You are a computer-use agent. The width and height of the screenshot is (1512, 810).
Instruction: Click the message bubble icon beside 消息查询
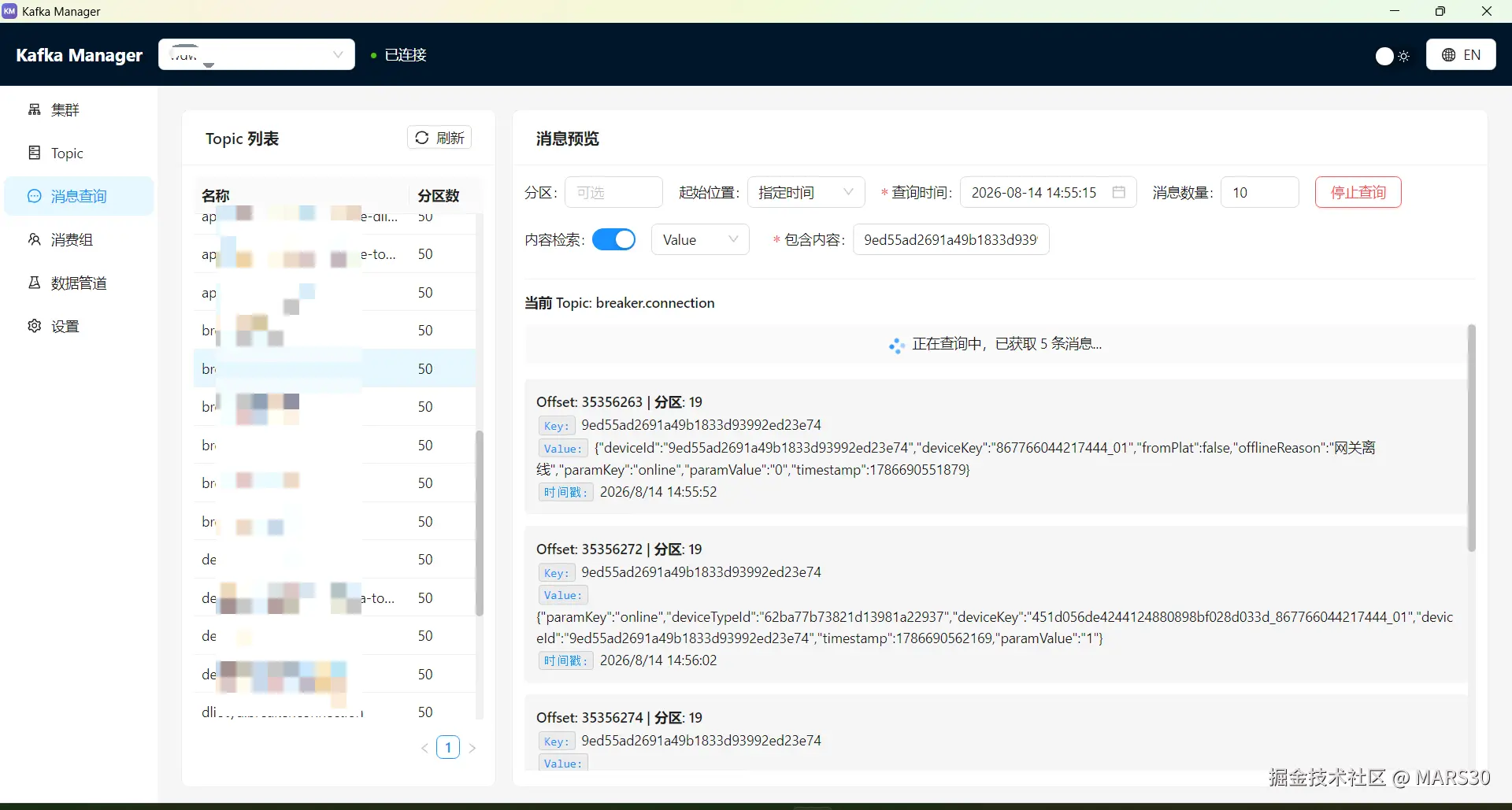tap(35, 196)
